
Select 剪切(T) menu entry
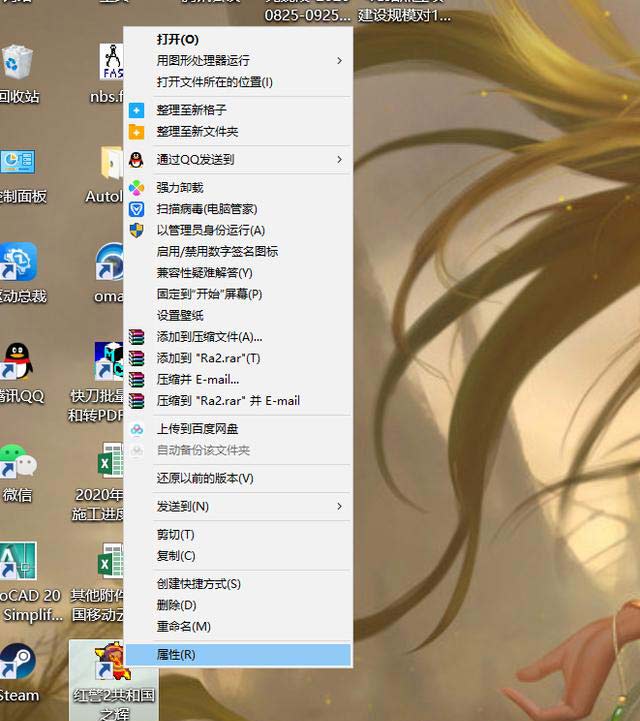[x=238, y=534]
